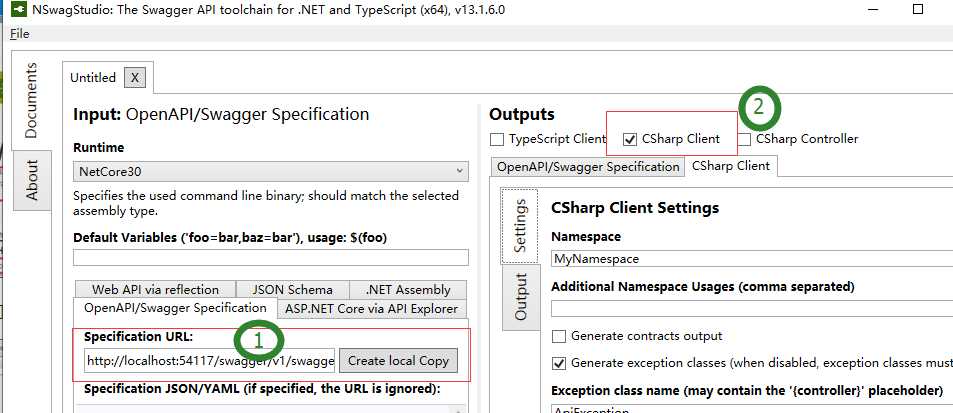
Task: Switch to the vertical Output tab
Action: pos(521,297)
